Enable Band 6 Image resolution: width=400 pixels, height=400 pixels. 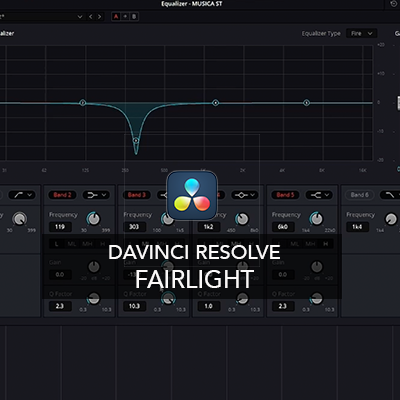tap(359, 195)
